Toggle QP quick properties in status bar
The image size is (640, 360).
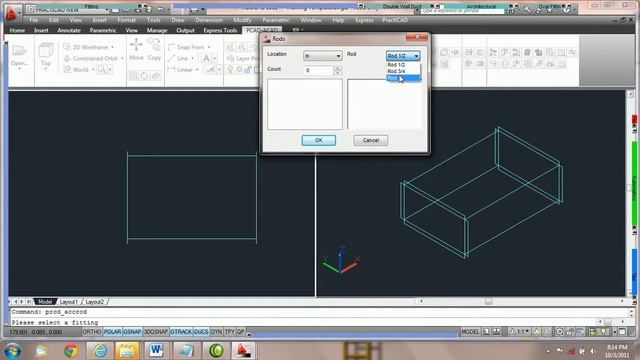[241, 332]
